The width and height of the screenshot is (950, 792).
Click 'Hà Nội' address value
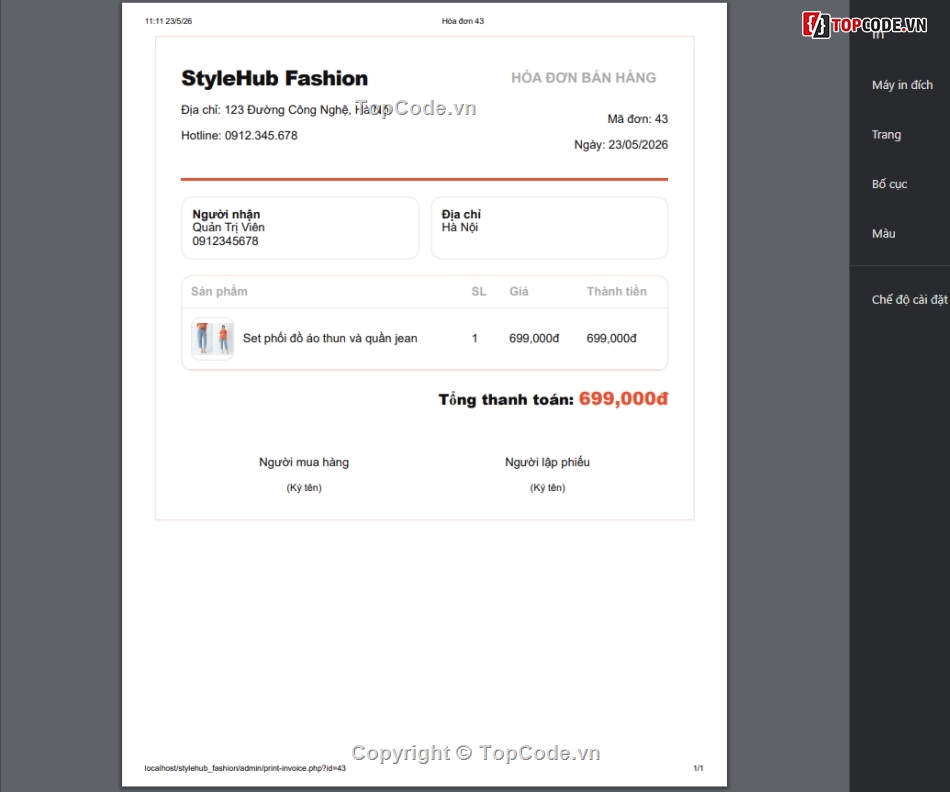460,227
